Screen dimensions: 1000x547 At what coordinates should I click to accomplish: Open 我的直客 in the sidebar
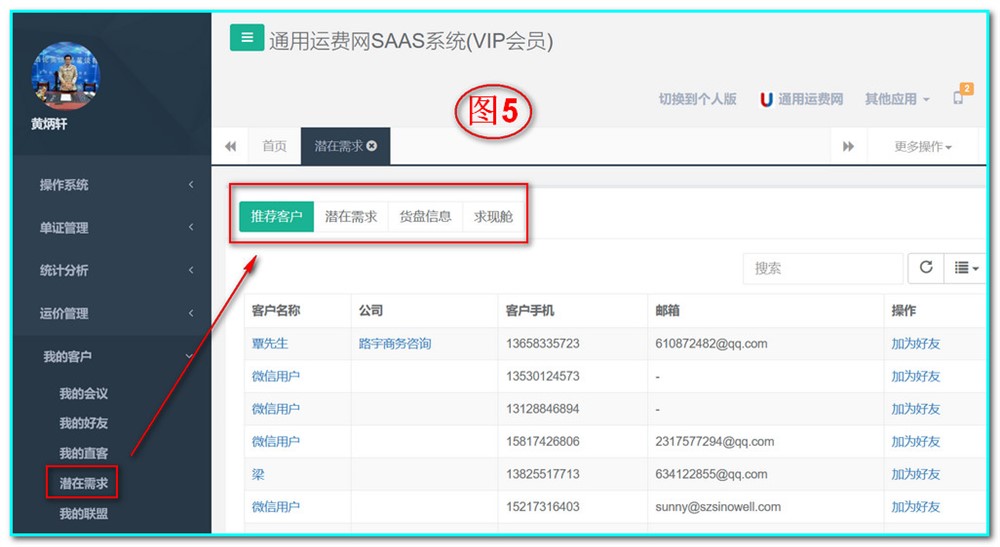[x=84, y=453]
